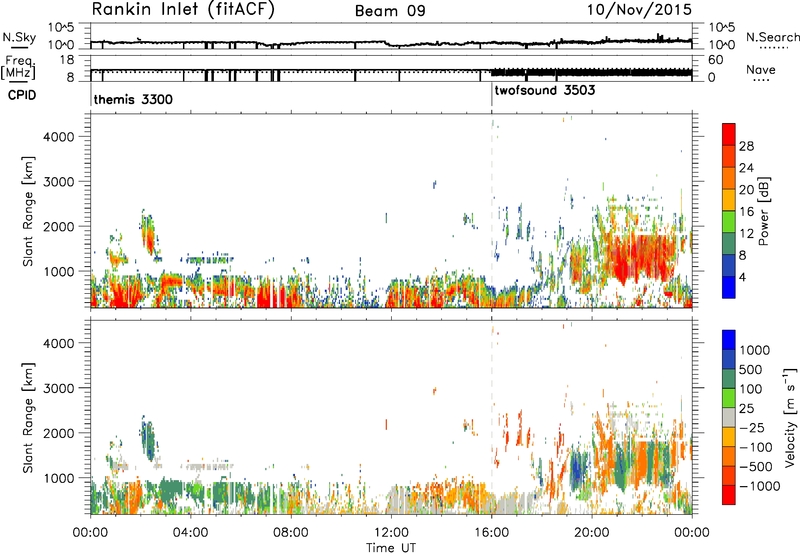800x554 pixels.
Task: Click the '04:00' time axis tick label
Action: coord(190,533)
